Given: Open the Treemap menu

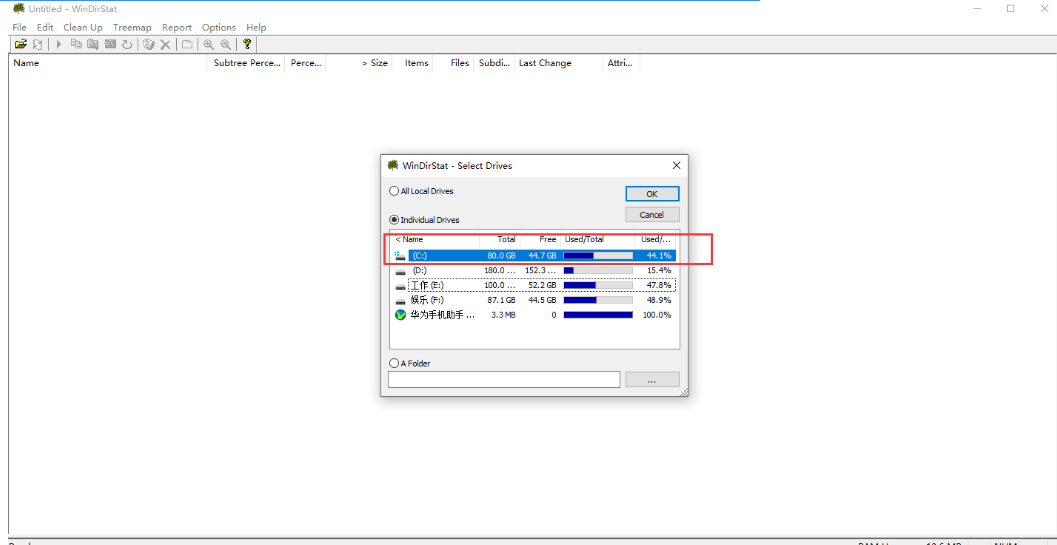Looking at the screenshot, I should click(x=132, y=28).
